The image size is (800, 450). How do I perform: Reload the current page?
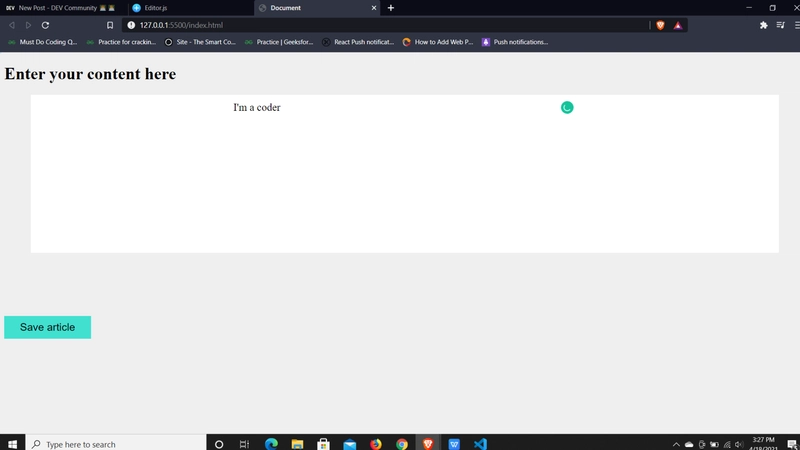(x=45, y=25)
